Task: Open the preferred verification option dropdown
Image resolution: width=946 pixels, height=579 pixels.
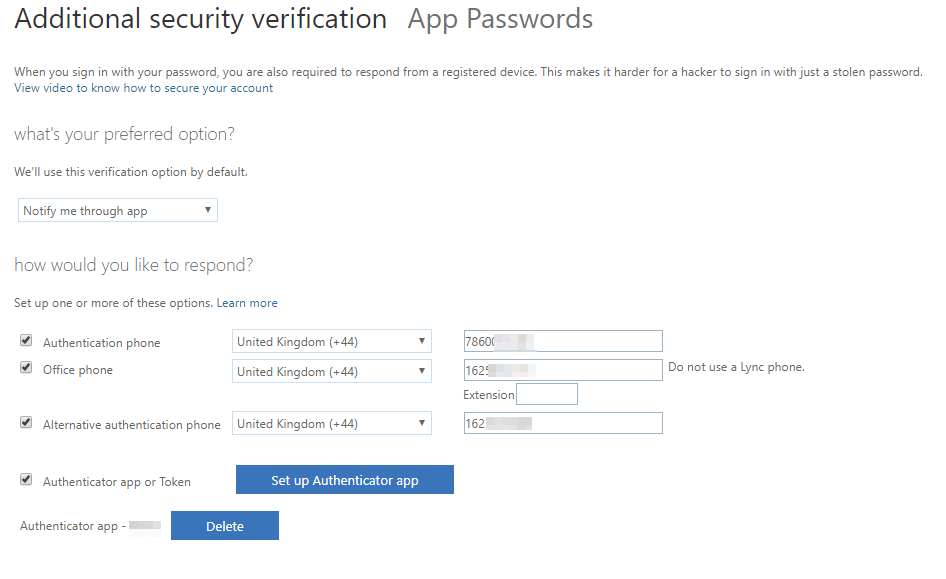Action: 118,210
